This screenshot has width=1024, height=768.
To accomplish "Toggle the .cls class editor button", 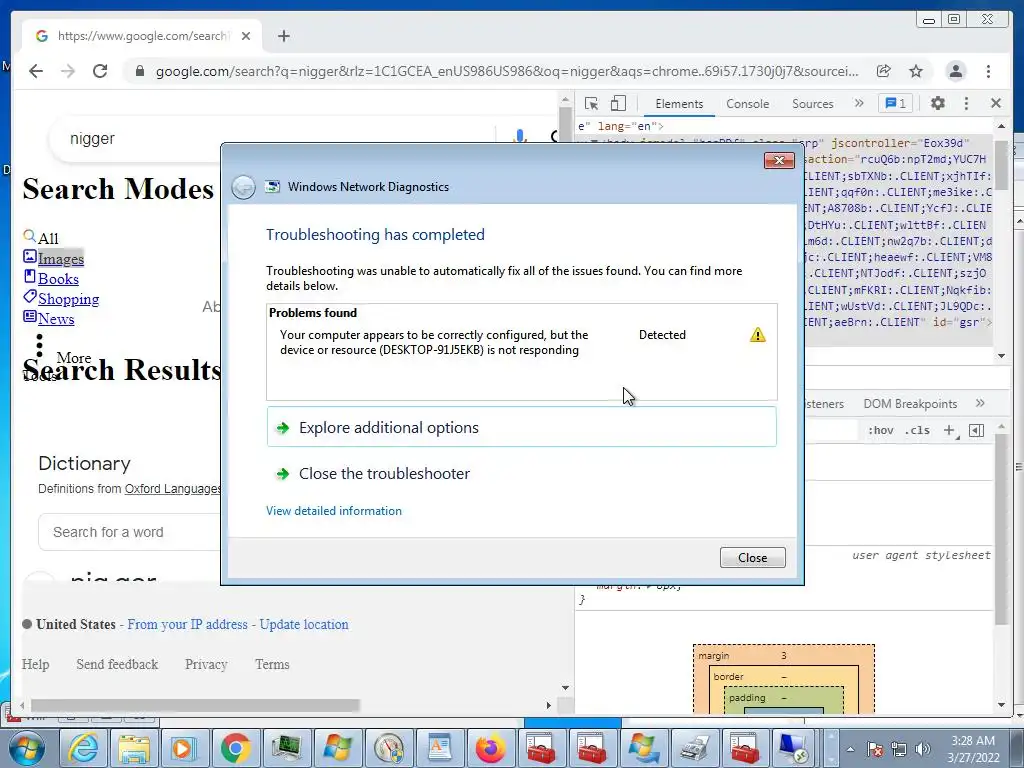I will [917, 430].
